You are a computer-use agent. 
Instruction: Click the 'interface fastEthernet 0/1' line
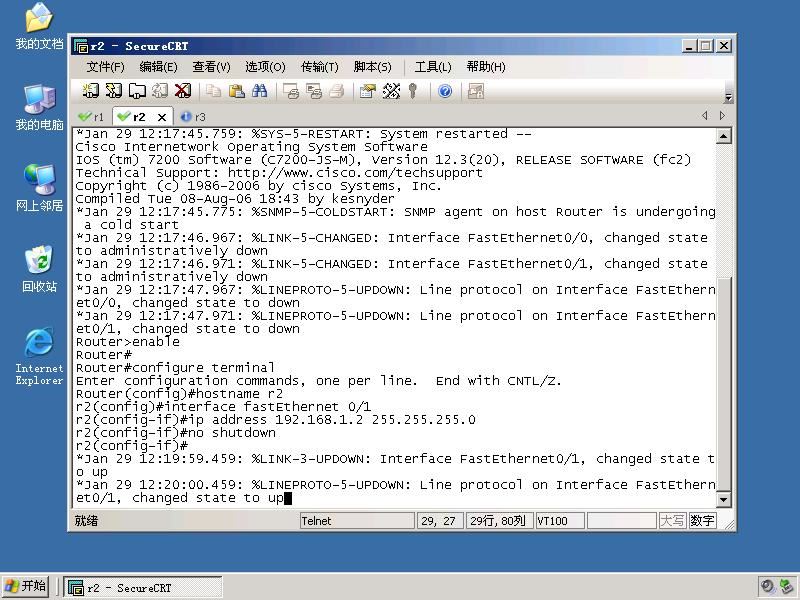(223, 407)
